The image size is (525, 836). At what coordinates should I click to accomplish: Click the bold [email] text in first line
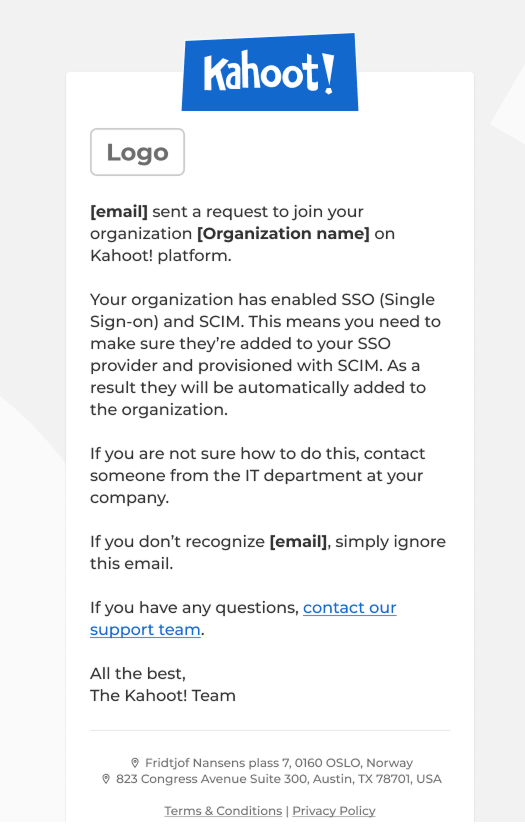point(119,212)
